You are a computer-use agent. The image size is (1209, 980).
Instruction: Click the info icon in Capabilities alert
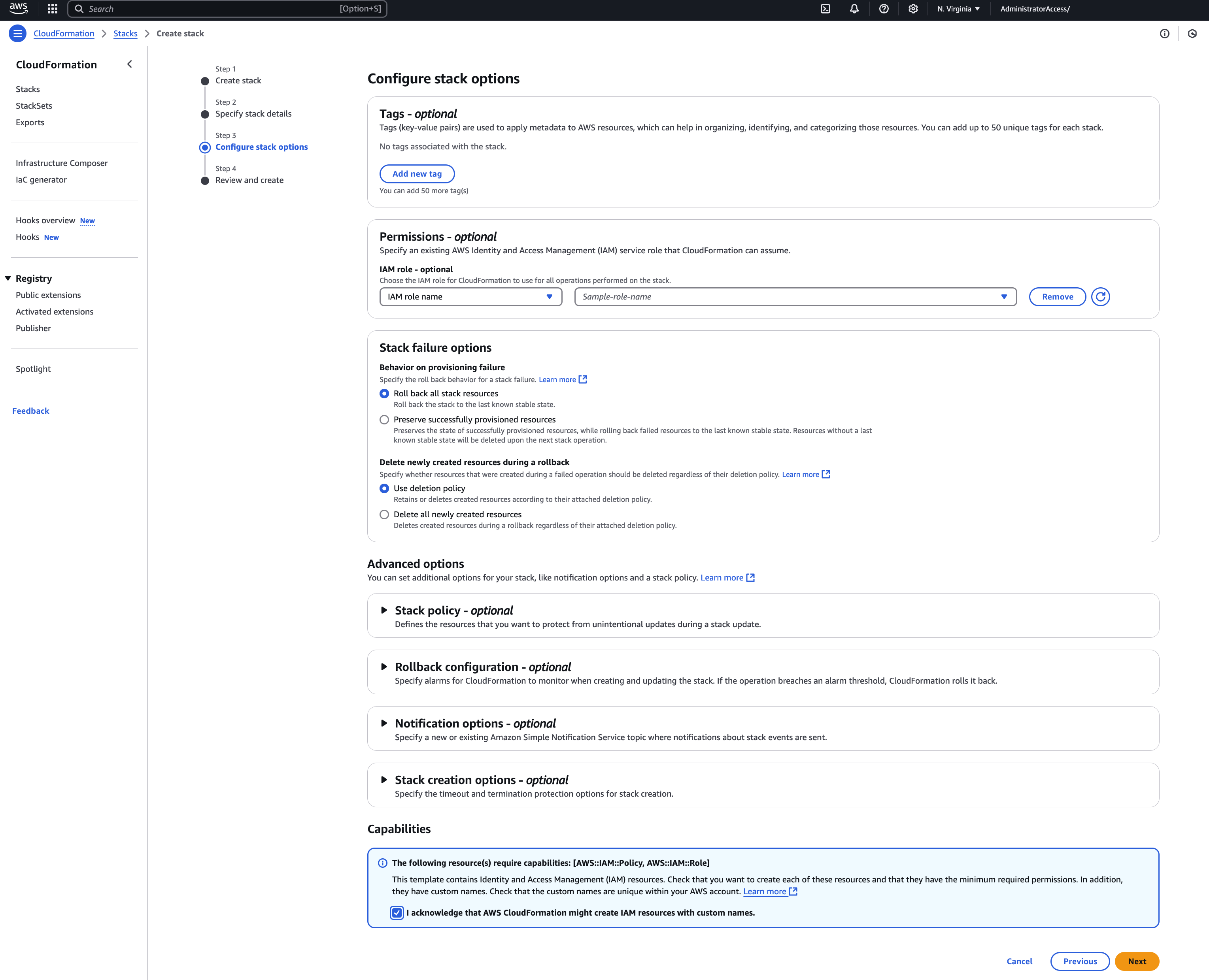[x=382, y=863]
